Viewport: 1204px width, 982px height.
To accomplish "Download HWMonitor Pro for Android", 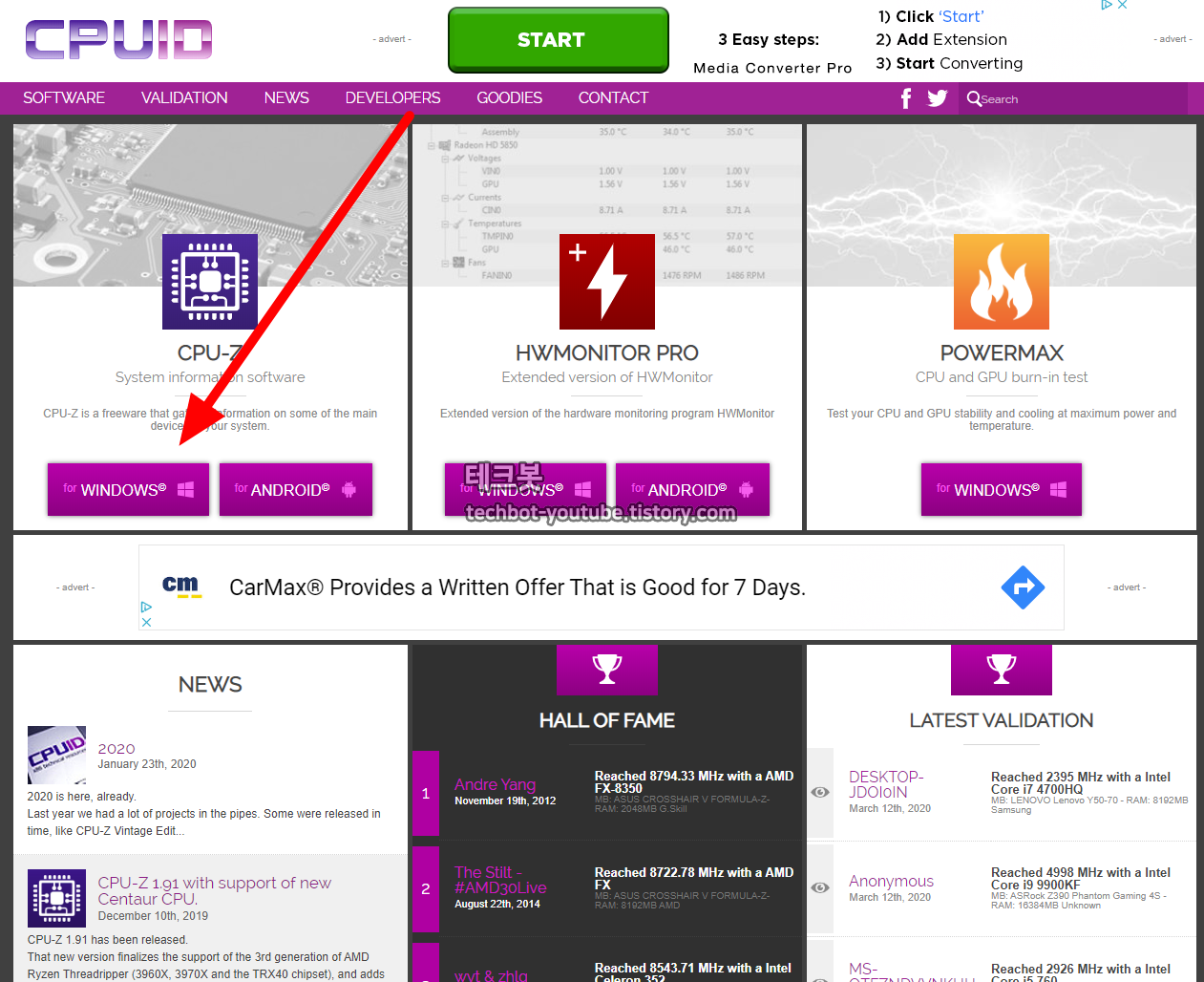I will (x=692, y=489).
